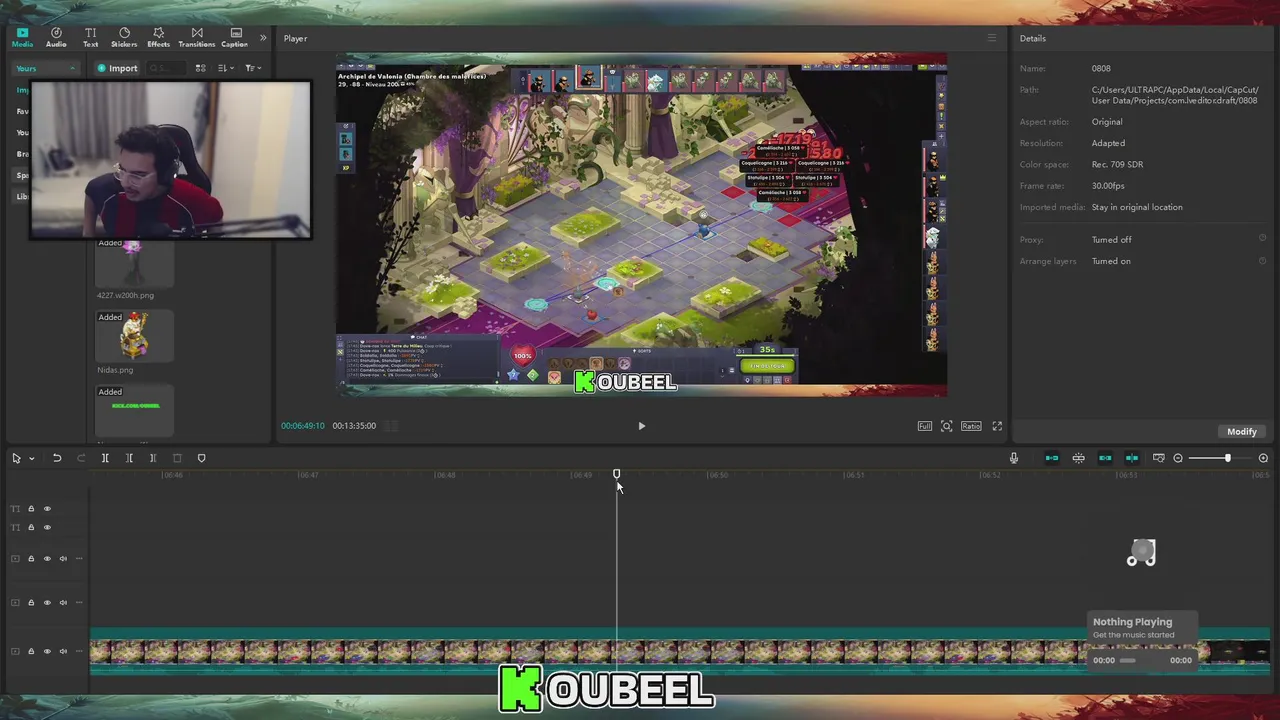Screen dimensions: 1280x720
Task: Click the Modify button in Details
Action: pos(1242,432)
